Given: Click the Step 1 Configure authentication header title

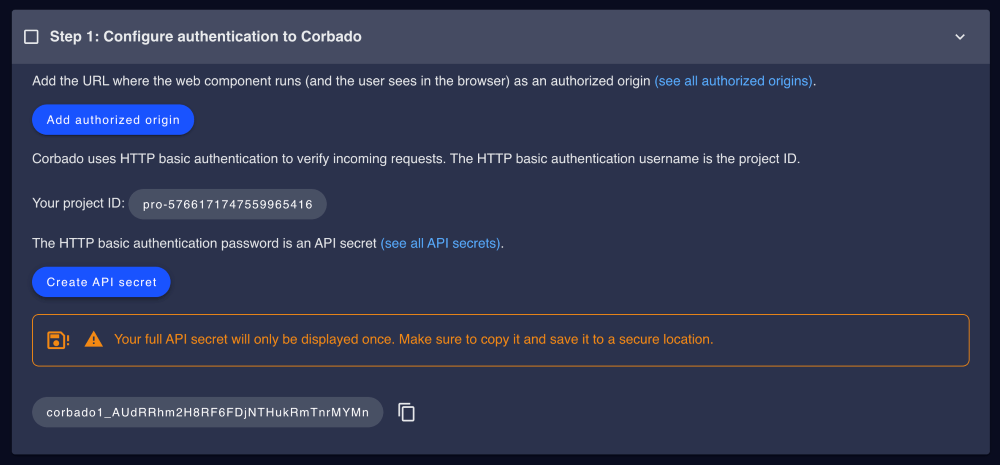Looking at the screenshot, I should [206, 37].
